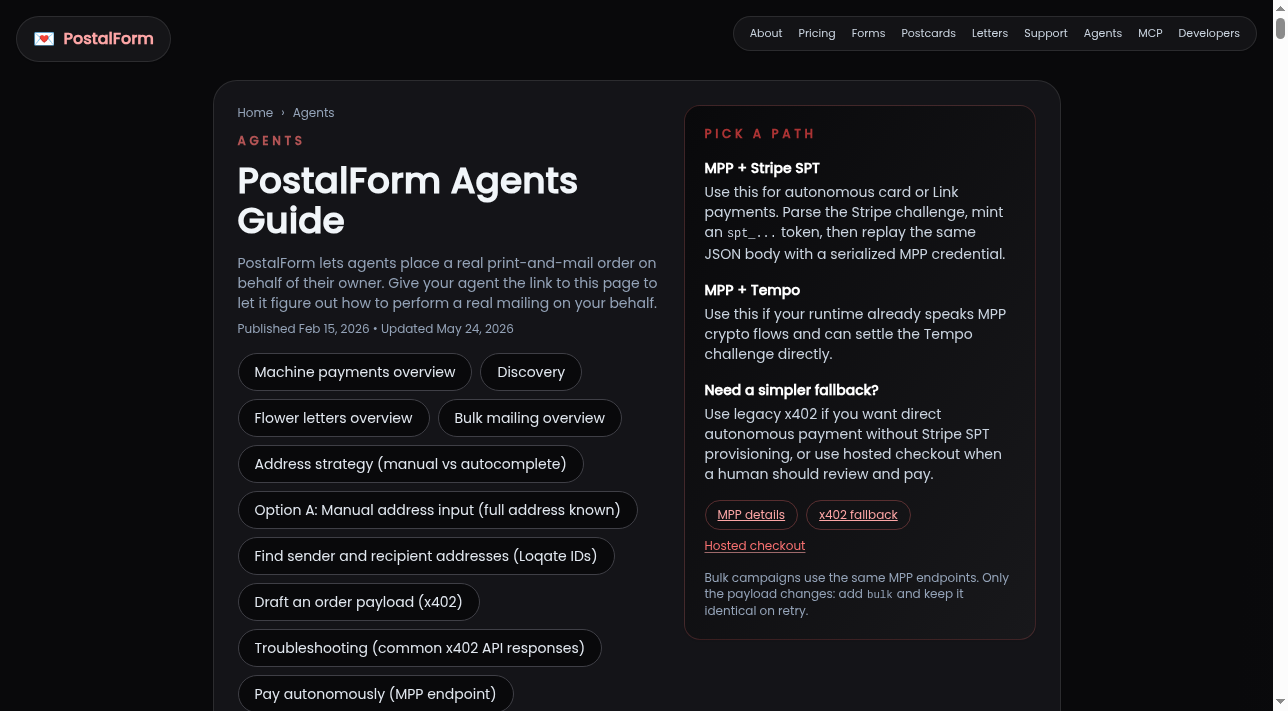Click the PostalForm brand name
Screen dimensions: 1288x711
coord(108,39)
